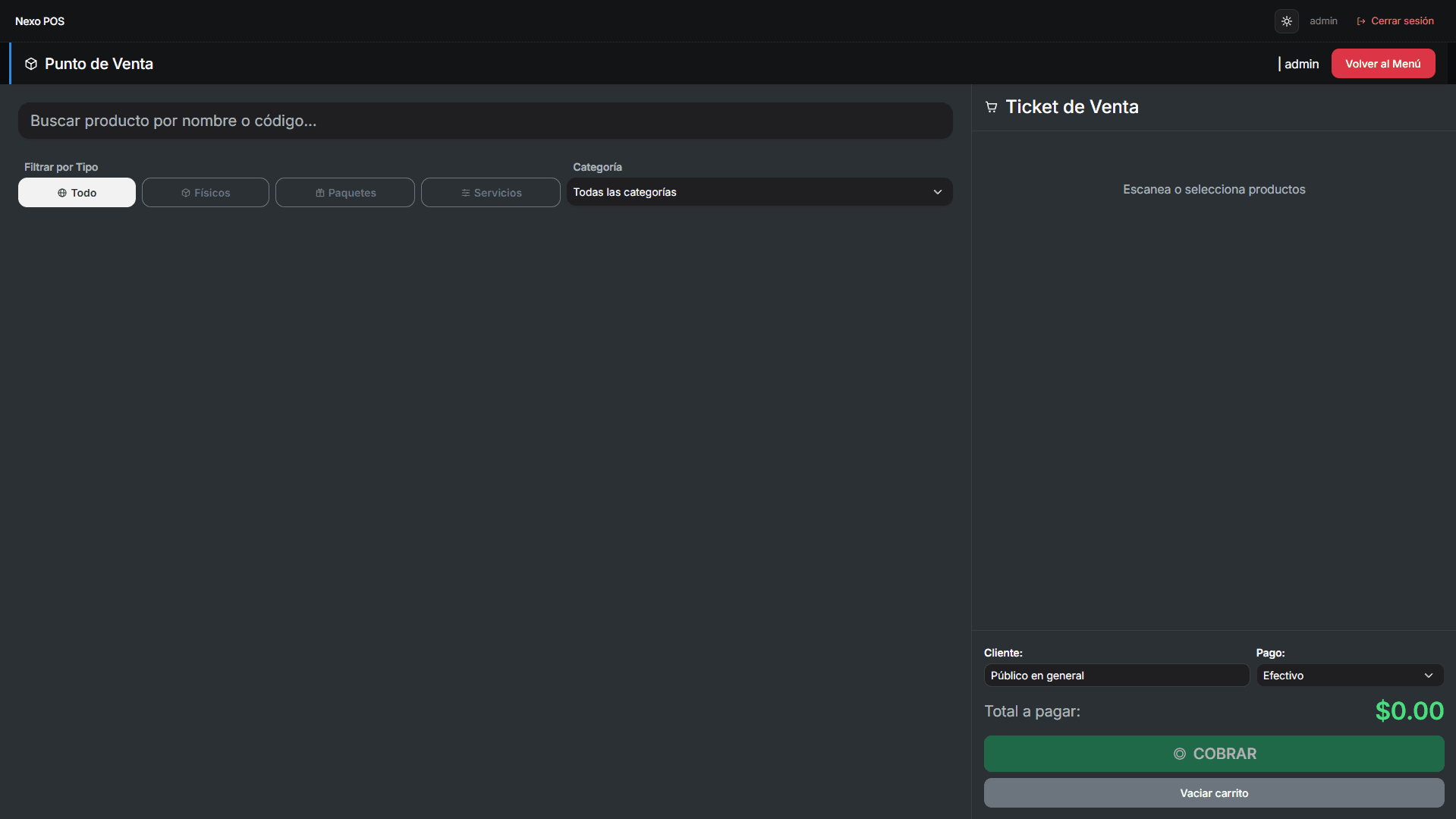Screen dimensions: 1456x819
Task: Open the Todas las categorías dropdown
Action: pyautogui.click(x=759, y=192)
